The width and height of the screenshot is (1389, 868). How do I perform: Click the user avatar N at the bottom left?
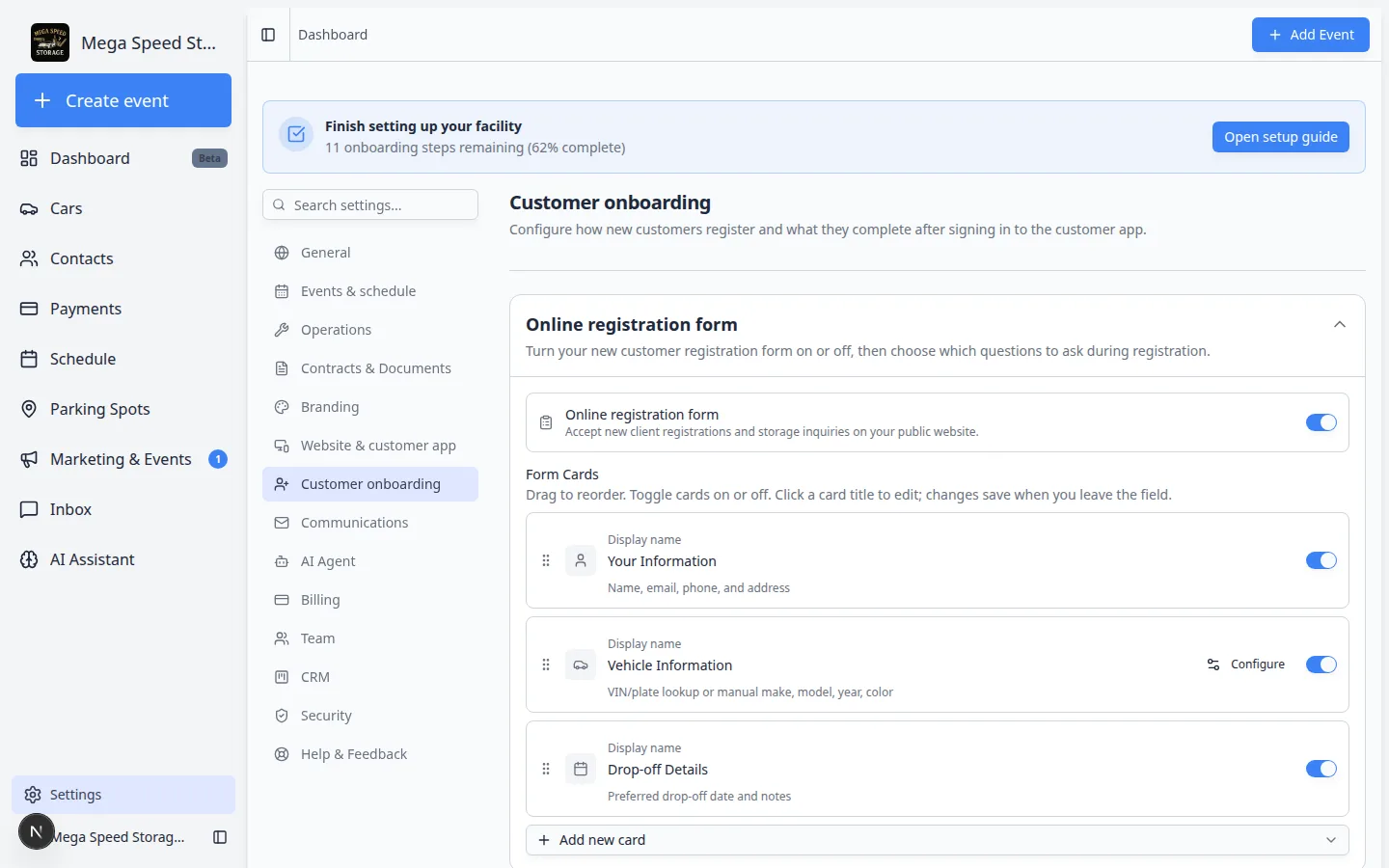click(37, 831)
